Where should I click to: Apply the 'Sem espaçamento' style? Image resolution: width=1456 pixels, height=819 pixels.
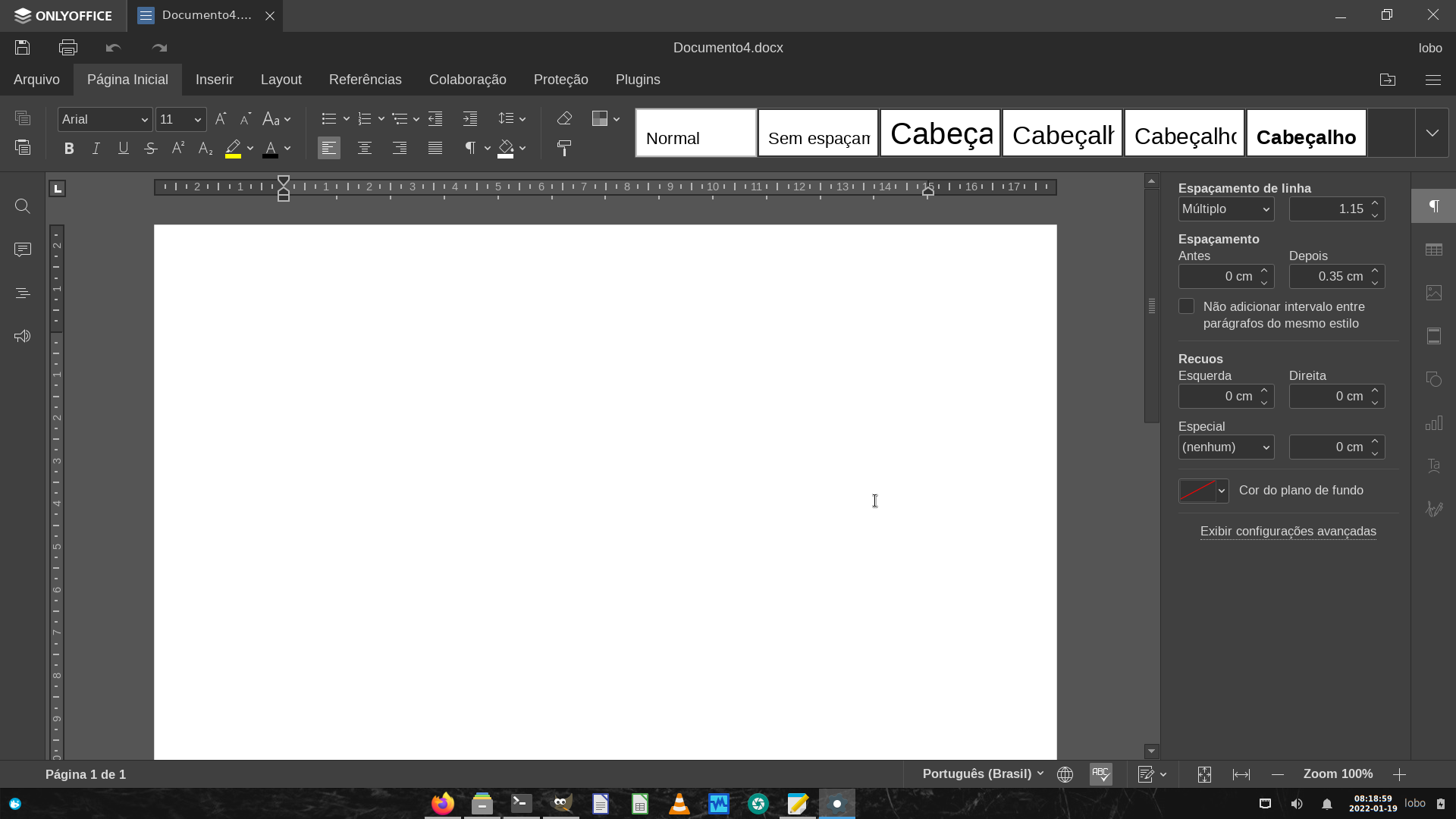pos(818,133)
